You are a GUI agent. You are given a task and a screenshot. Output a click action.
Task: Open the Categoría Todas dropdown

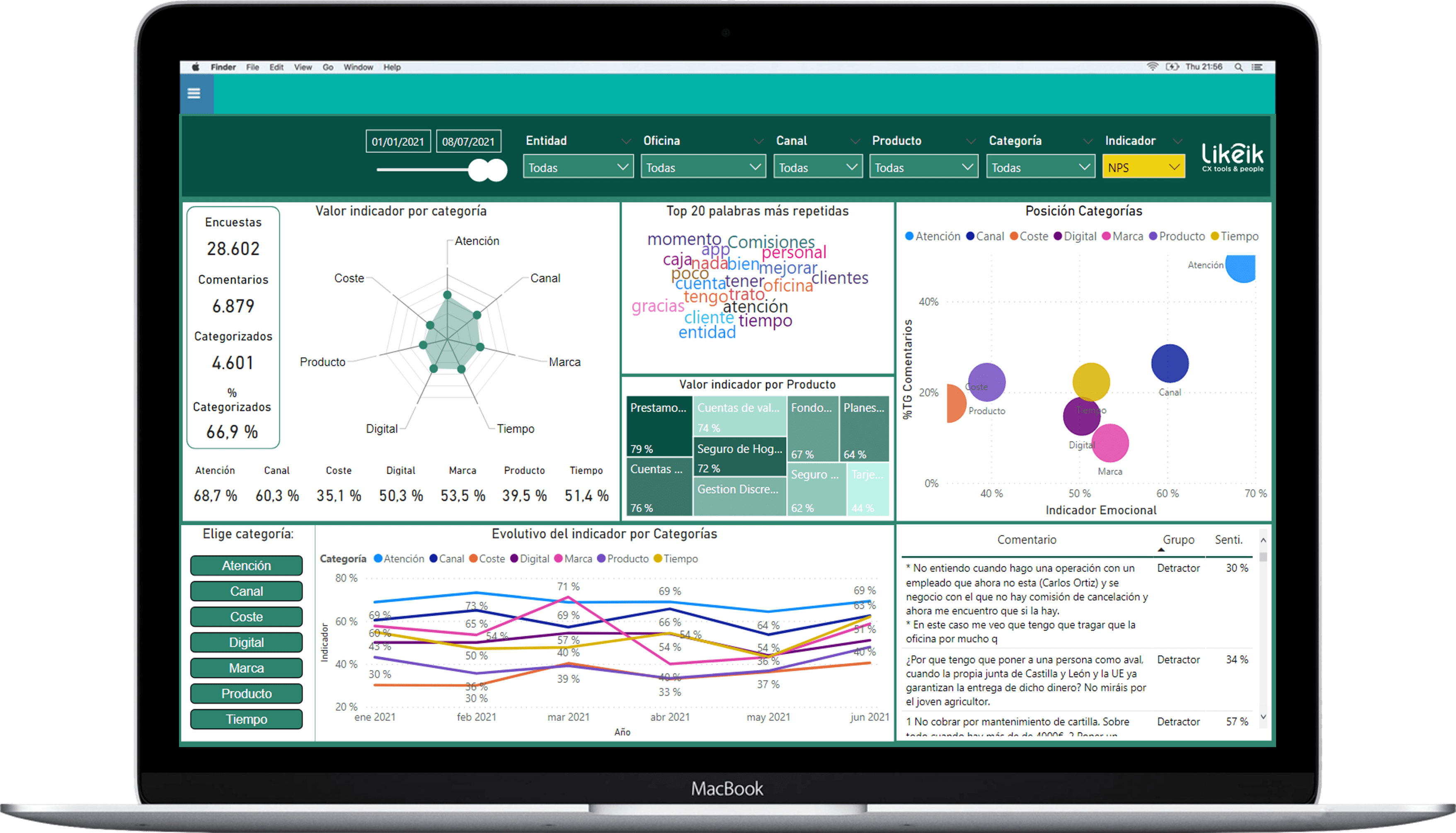point(1041,167)
